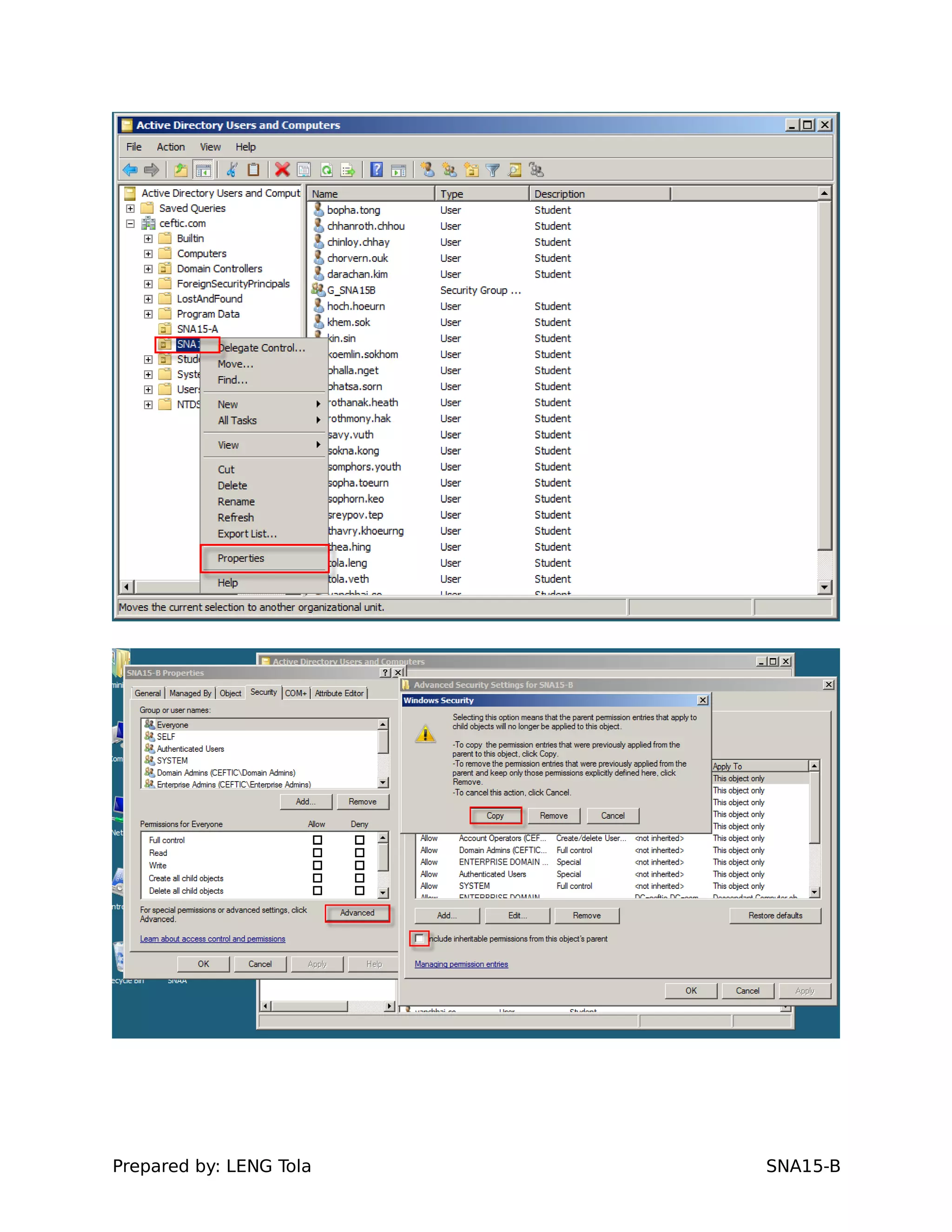Click the Filter funnel toolbar icon
This screenshot has height=1232, width=952.
(492, 170)
